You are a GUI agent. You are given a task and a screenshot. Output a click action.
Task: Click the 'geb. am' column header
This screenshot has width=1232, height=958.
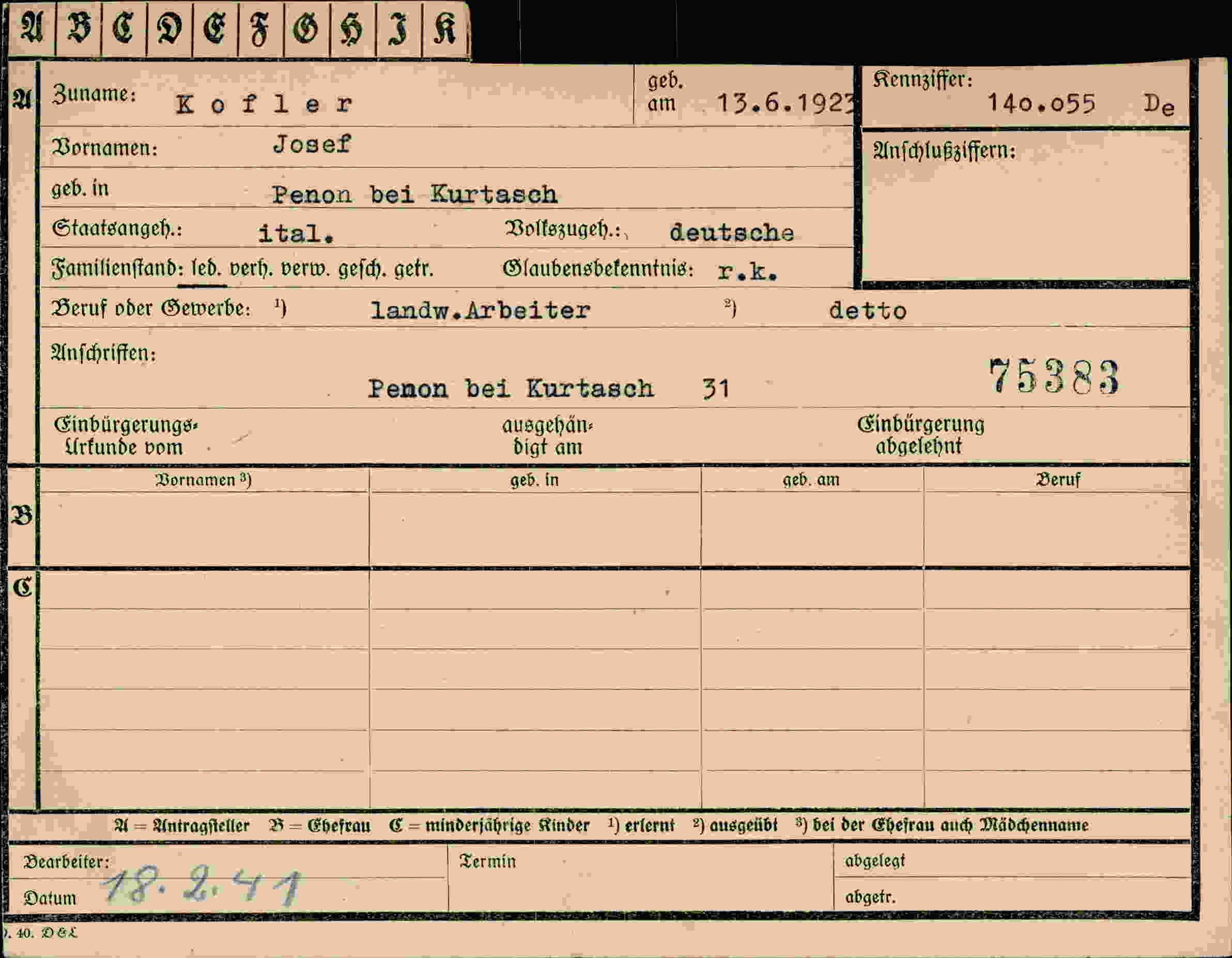[811, 480]
